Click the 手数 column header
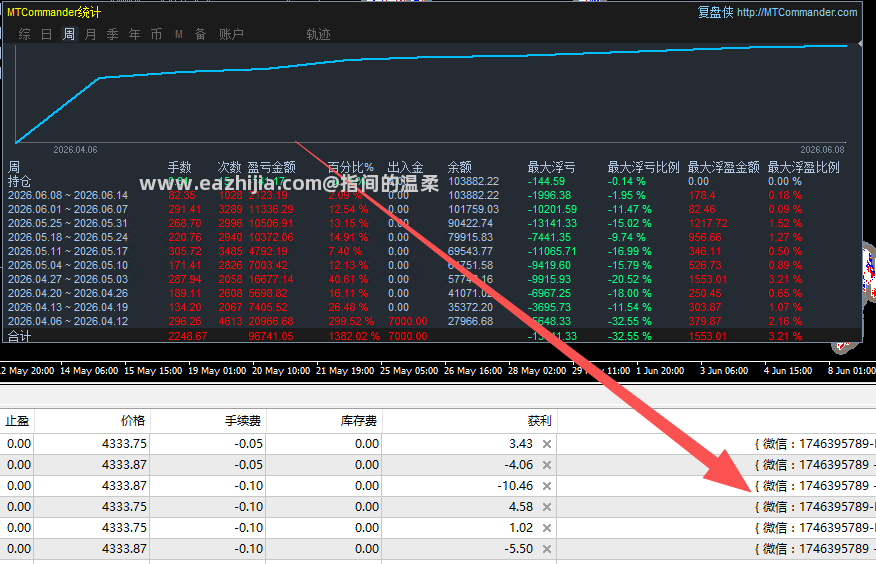 [179, 167]
